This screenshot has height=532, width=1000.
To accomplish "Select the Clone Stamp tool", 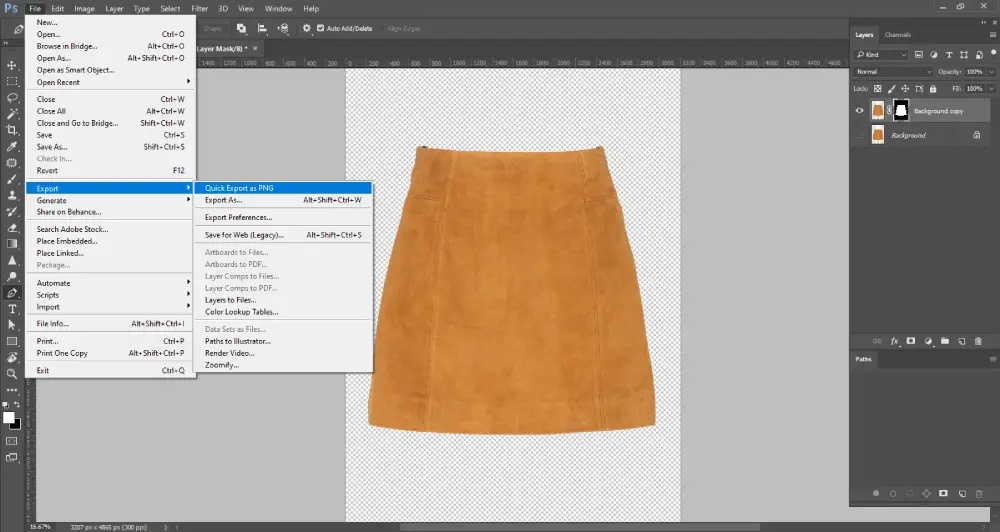I will tap(11, 195).
